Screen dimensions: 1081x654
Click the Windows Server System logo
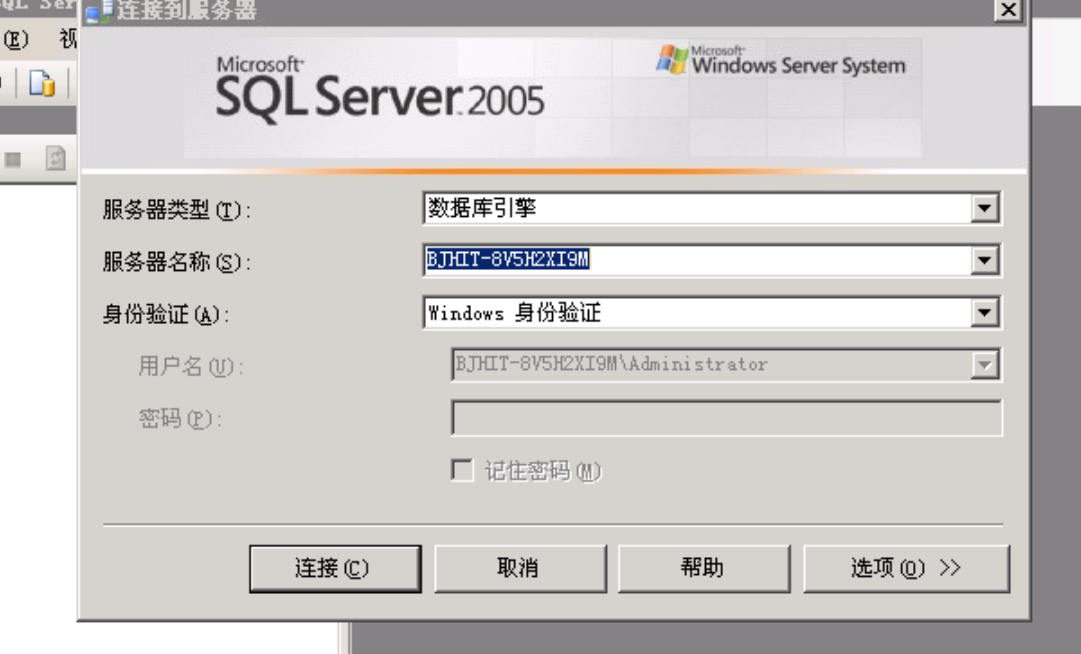(780, 60)
